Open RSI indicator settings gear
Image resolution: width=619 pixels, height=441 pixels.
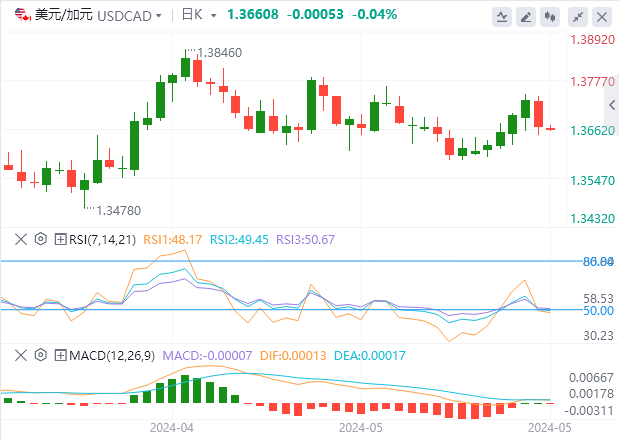coord(41,239)
